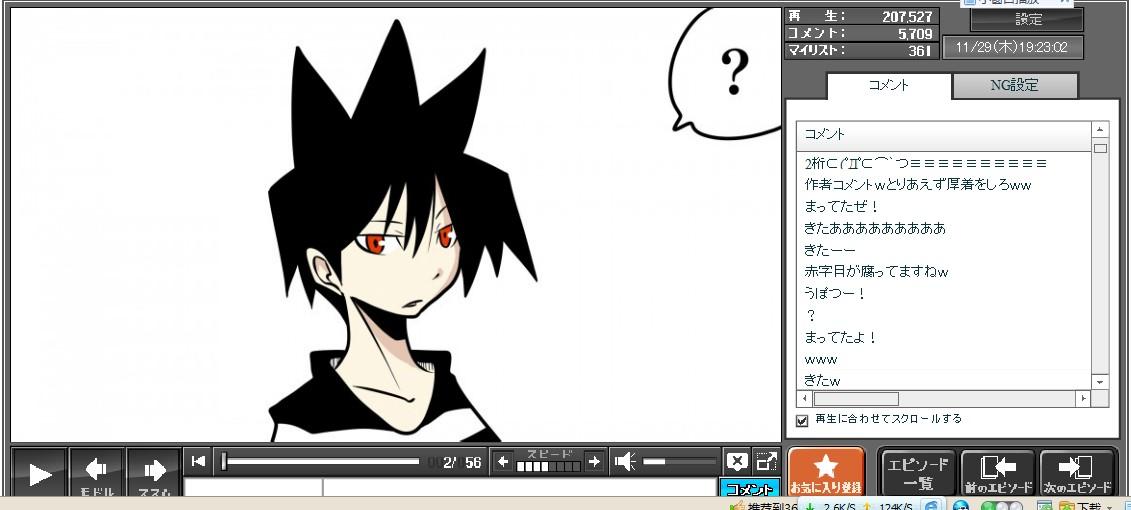
Task: Click the forward arrow (ススム) button
Action: tap(153, 472)
